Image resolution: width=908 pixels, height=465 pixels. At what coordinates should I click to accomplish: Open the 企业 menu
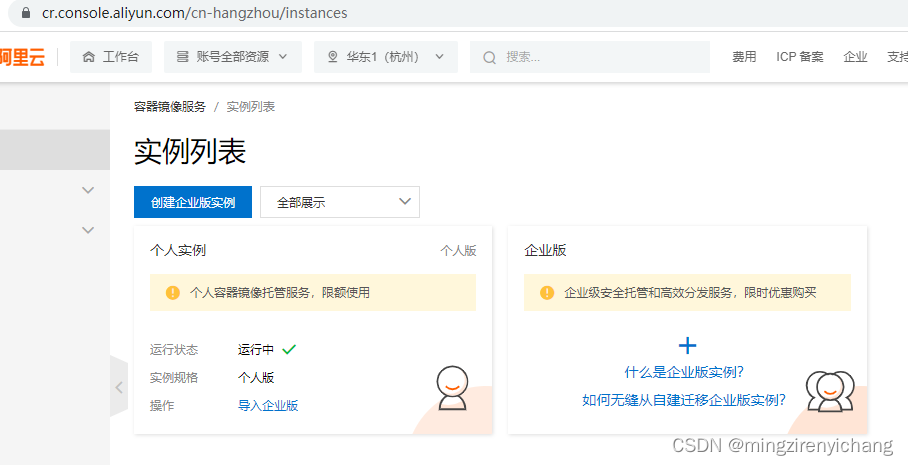click(855, 57)
